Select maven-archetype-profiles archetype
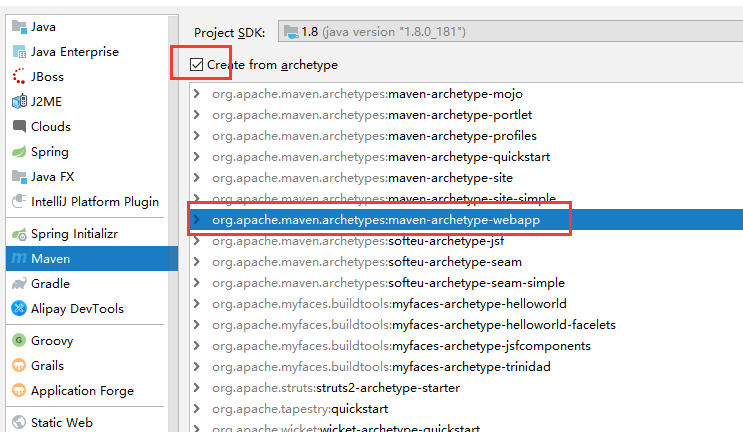The width and height of the screenshot is (743, 432). pos(374,135)
